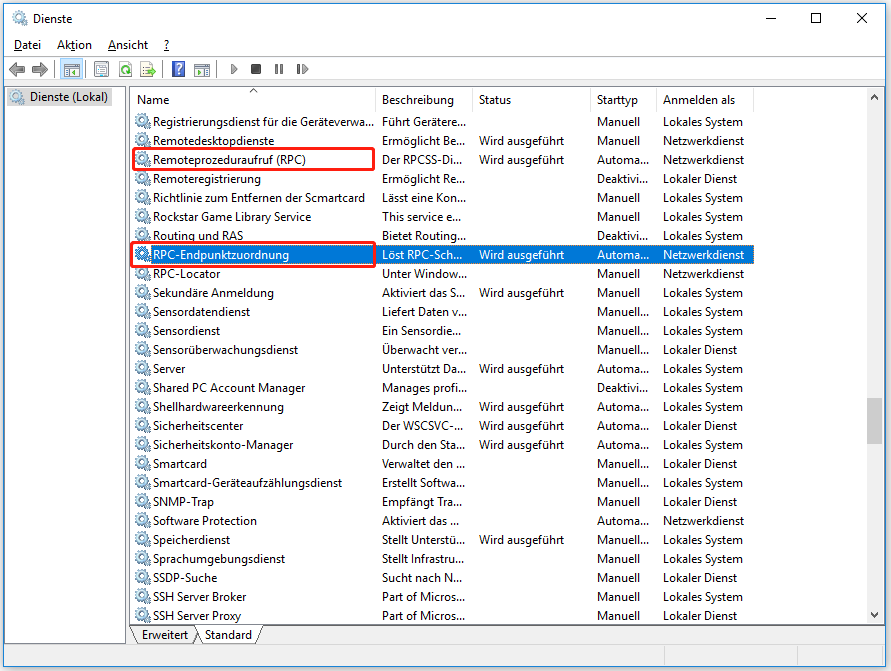Click gear icon of SNMP-Trap row
Screen dimensions: 891x671
tap(143, 501)
